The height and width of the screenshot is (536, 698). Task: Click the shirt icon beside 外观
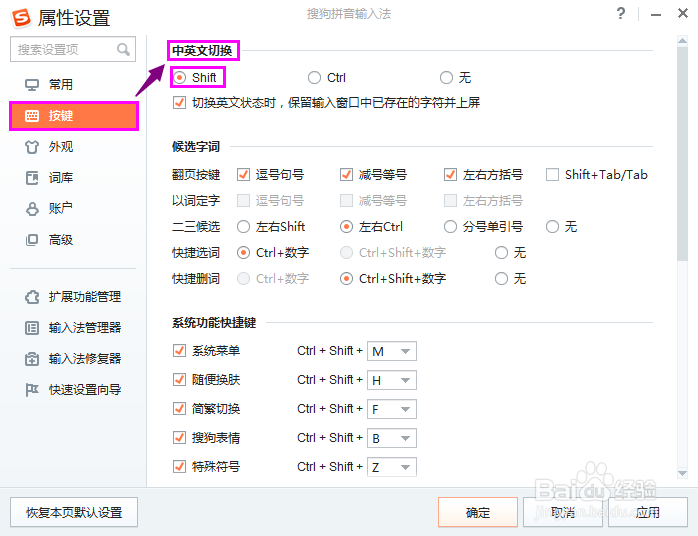32,147
